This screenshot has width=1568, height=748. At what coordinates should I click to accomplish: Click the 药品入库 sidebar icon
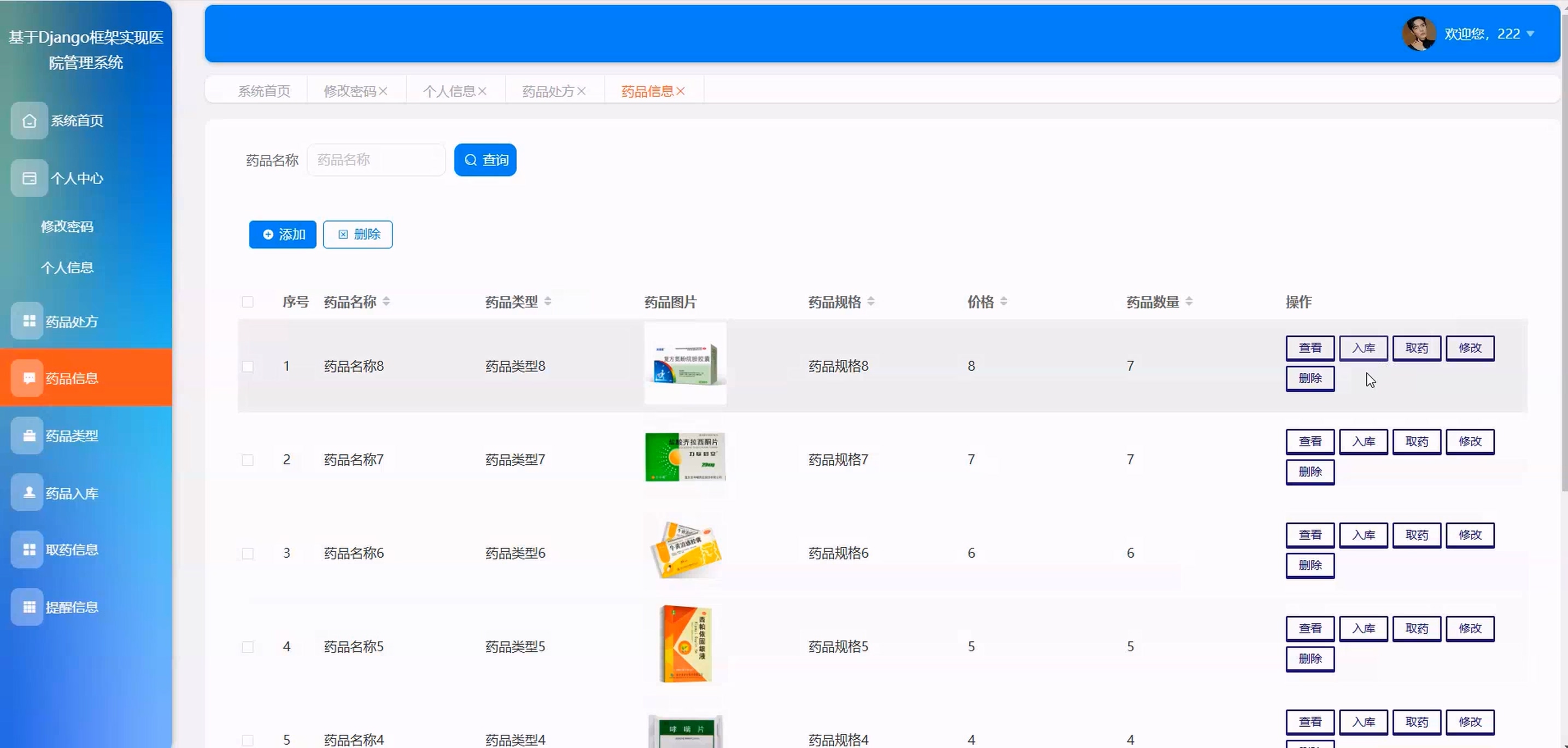coord(28,492)
